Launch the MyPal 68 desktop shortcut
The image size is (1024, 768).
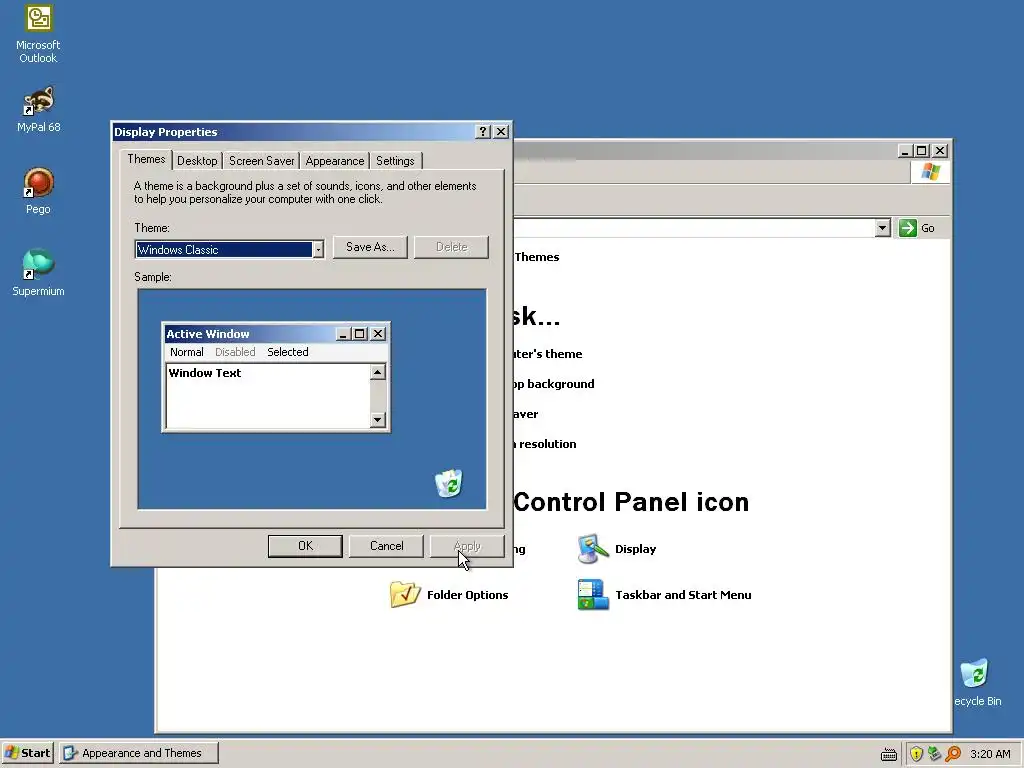(x=38, y=110)
